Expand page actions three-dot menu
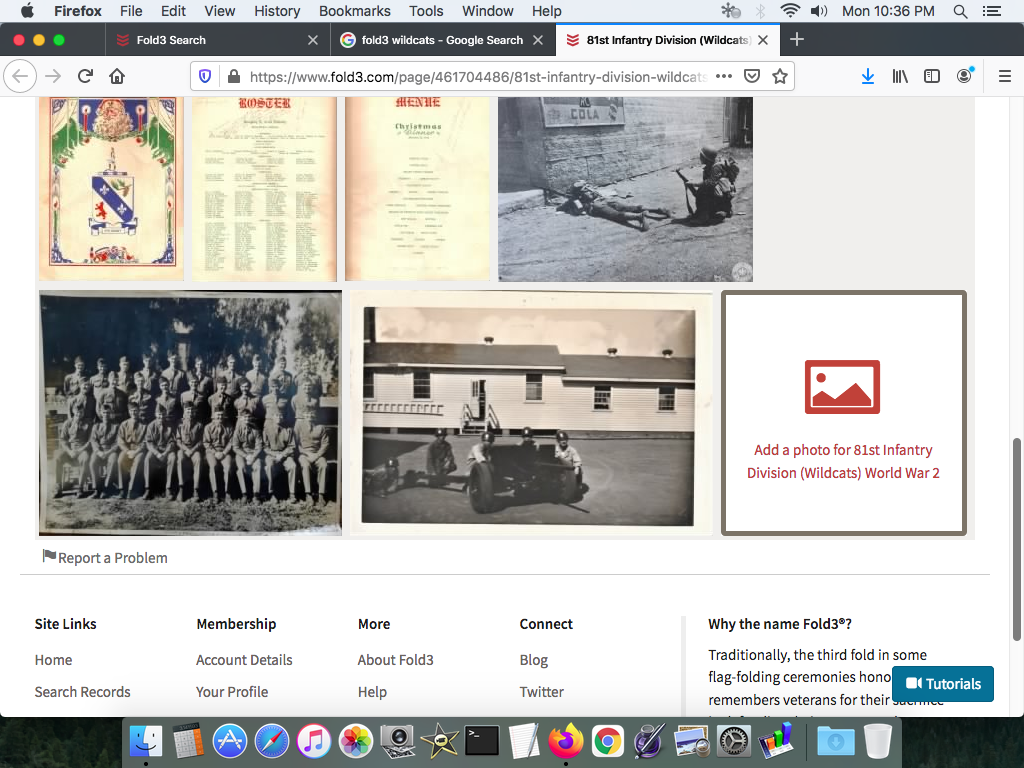Viewport: 1024px width, 768px height. 724,76
